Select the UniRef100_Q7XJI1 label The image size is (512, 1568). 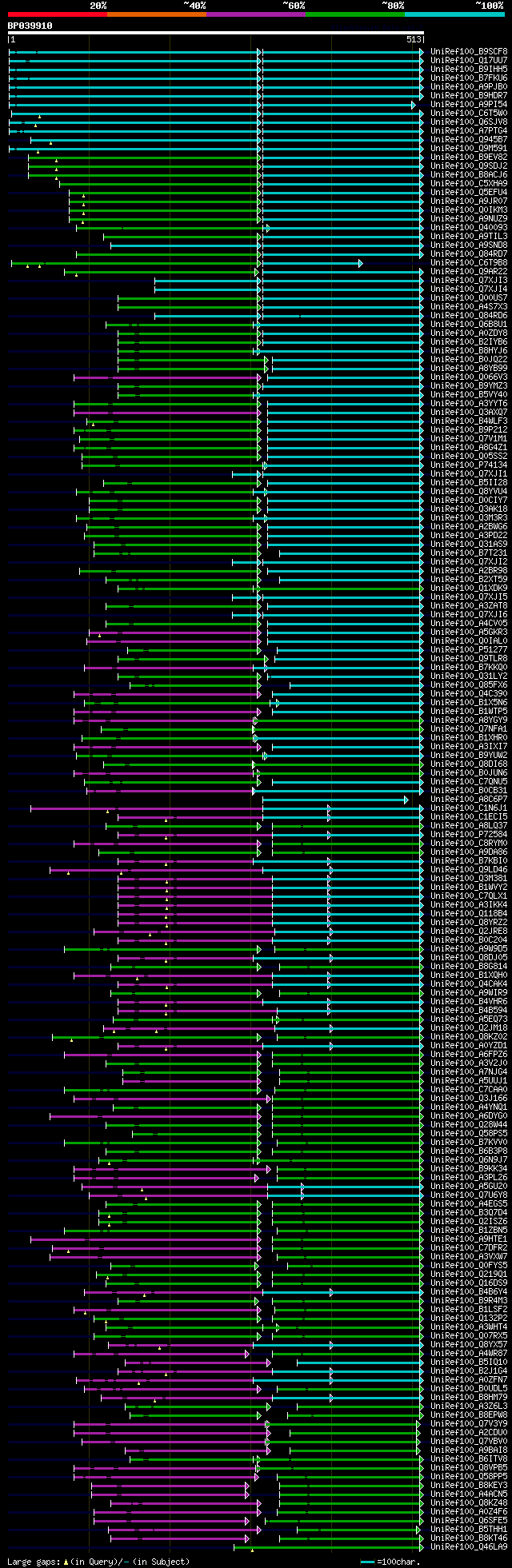click(x=469, y=473)
